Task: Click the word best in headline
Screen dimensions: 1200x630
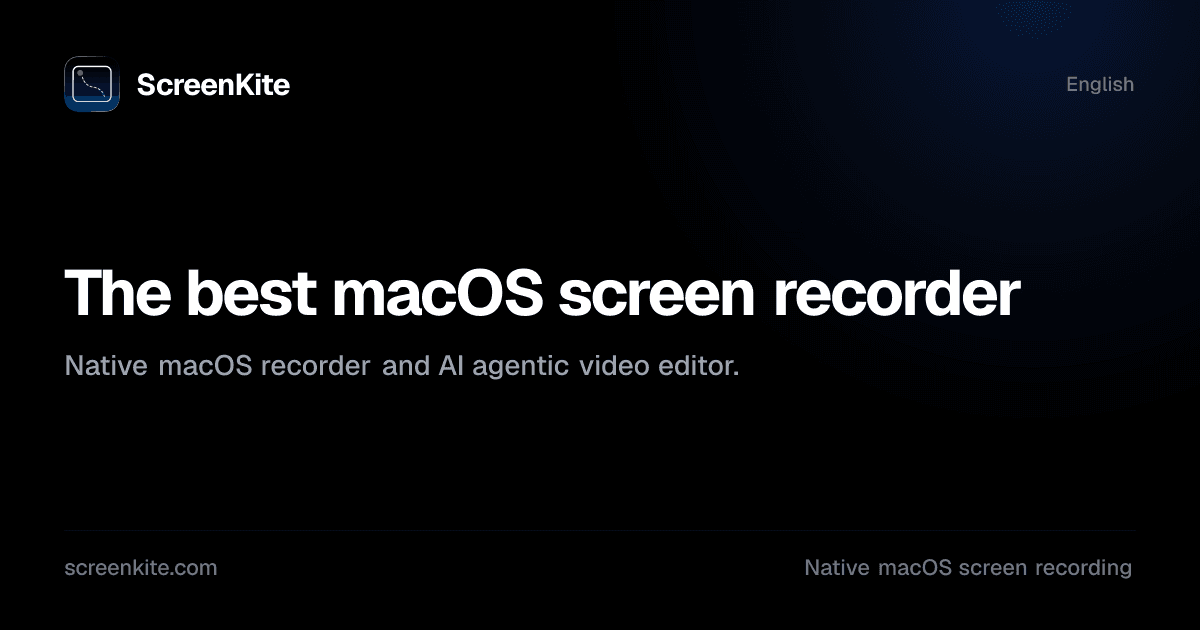Action: 252,293
